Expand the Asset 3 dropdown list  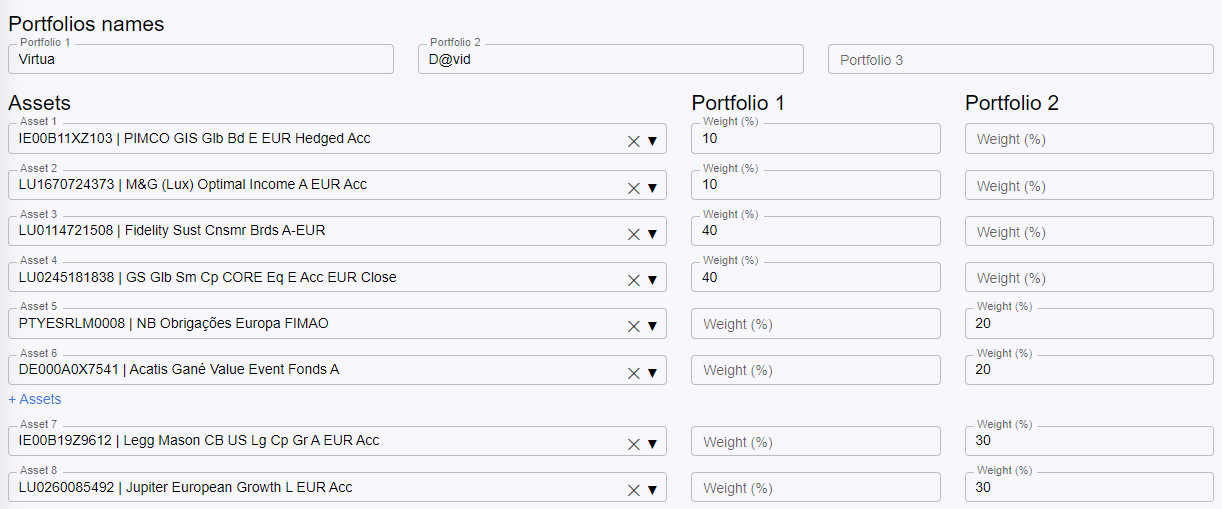pyautogui.click(x=652, y=233)
